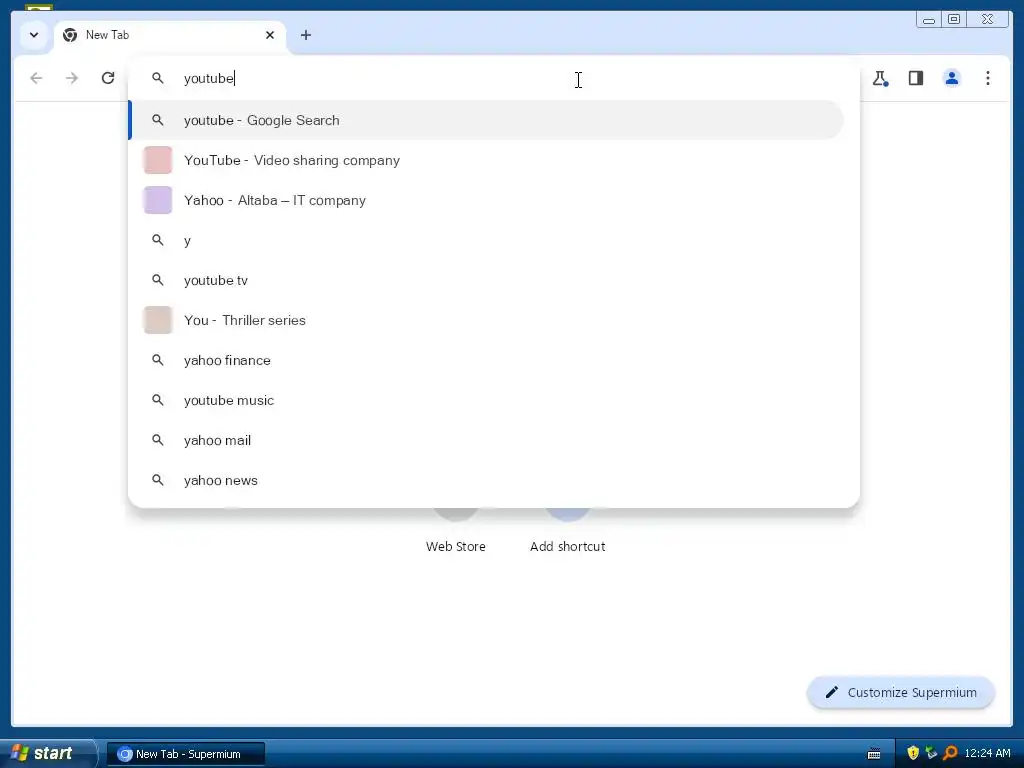This screenshot has height=768, width=1024.
Task: Click the Customize Supermium button
Action: 901,692
